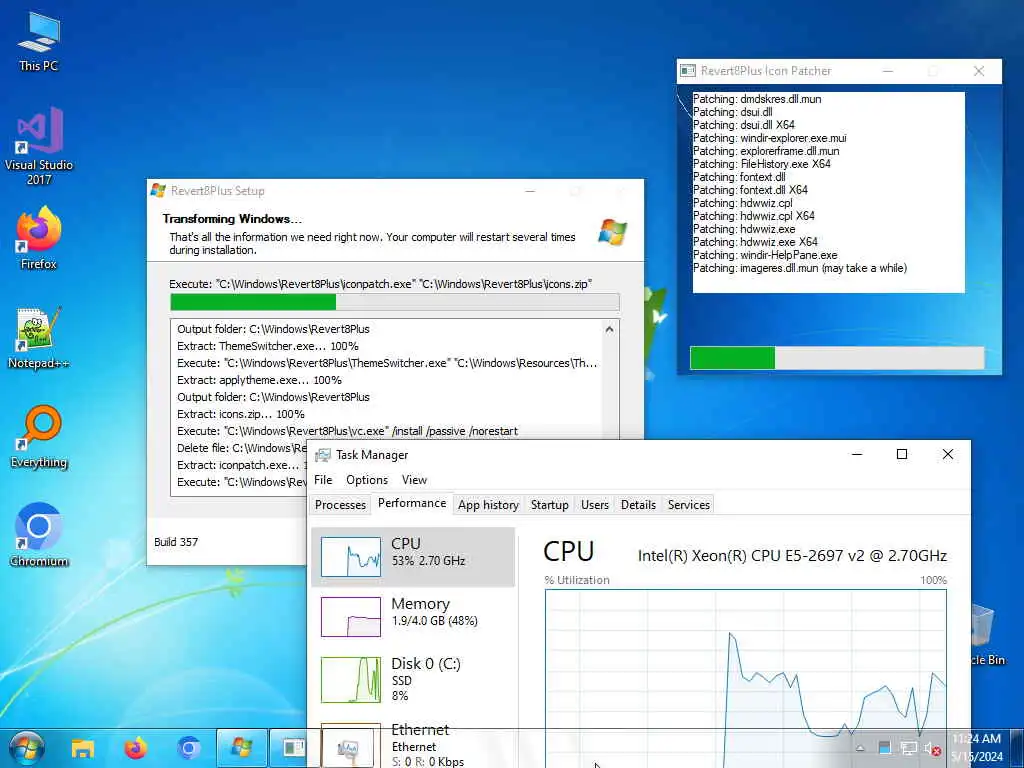The image size is (1024, 768).
Task: Select the CPU performance graph thumbnail
Action: click(351, 557)
